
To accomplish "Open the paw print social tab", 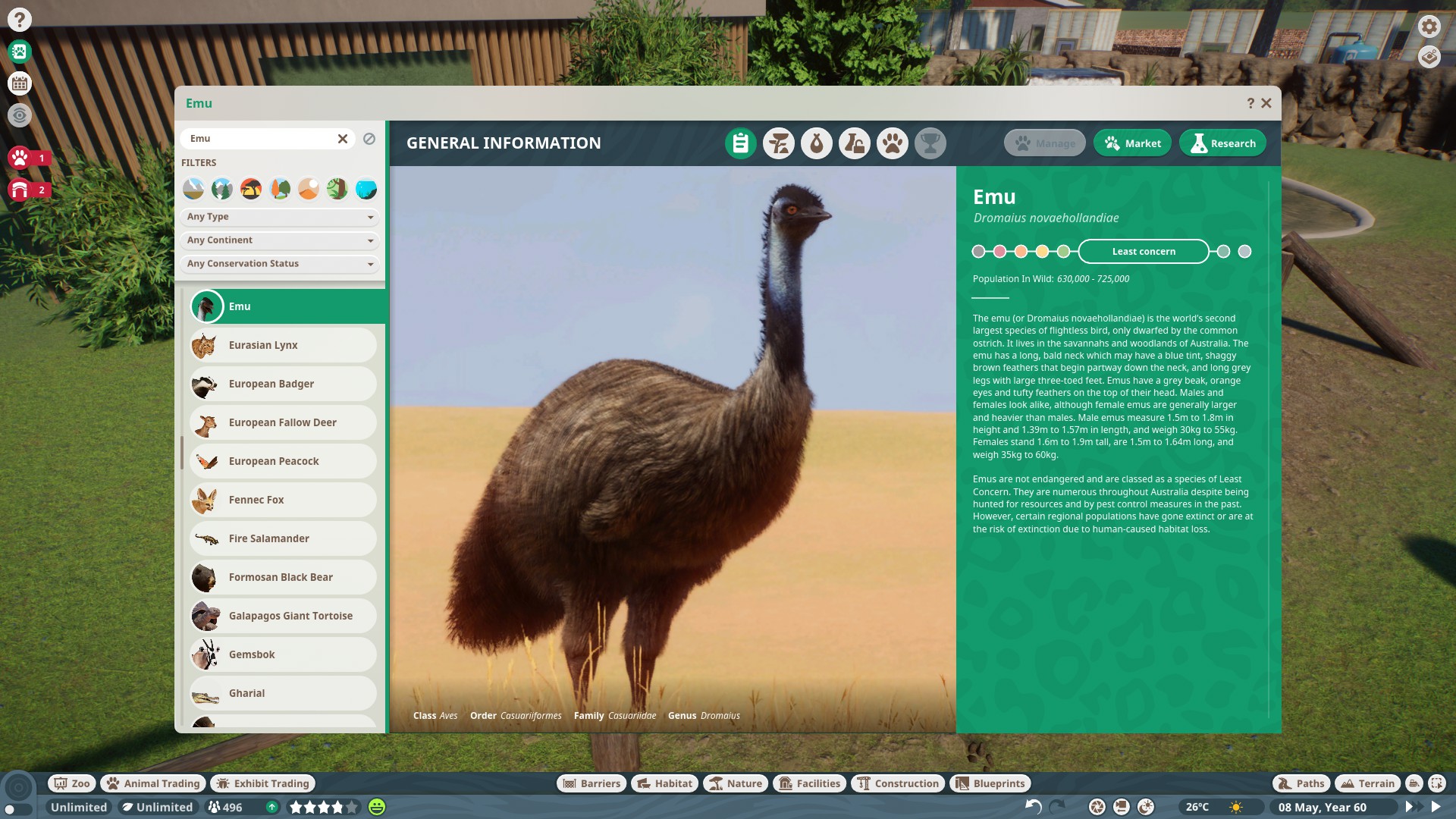I will tap(893, 143).
